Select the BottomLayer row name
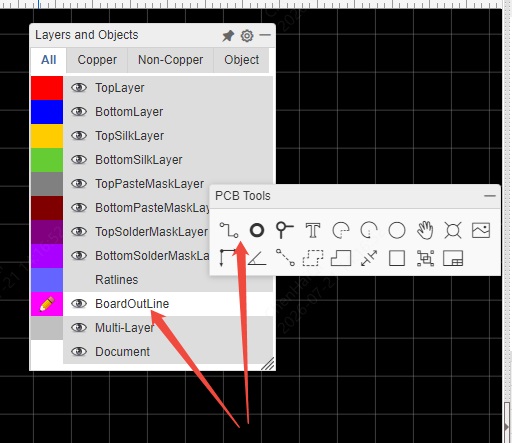The height and width of the screenshot is (443, 512). pyautogui.click(x=129, y=112)
